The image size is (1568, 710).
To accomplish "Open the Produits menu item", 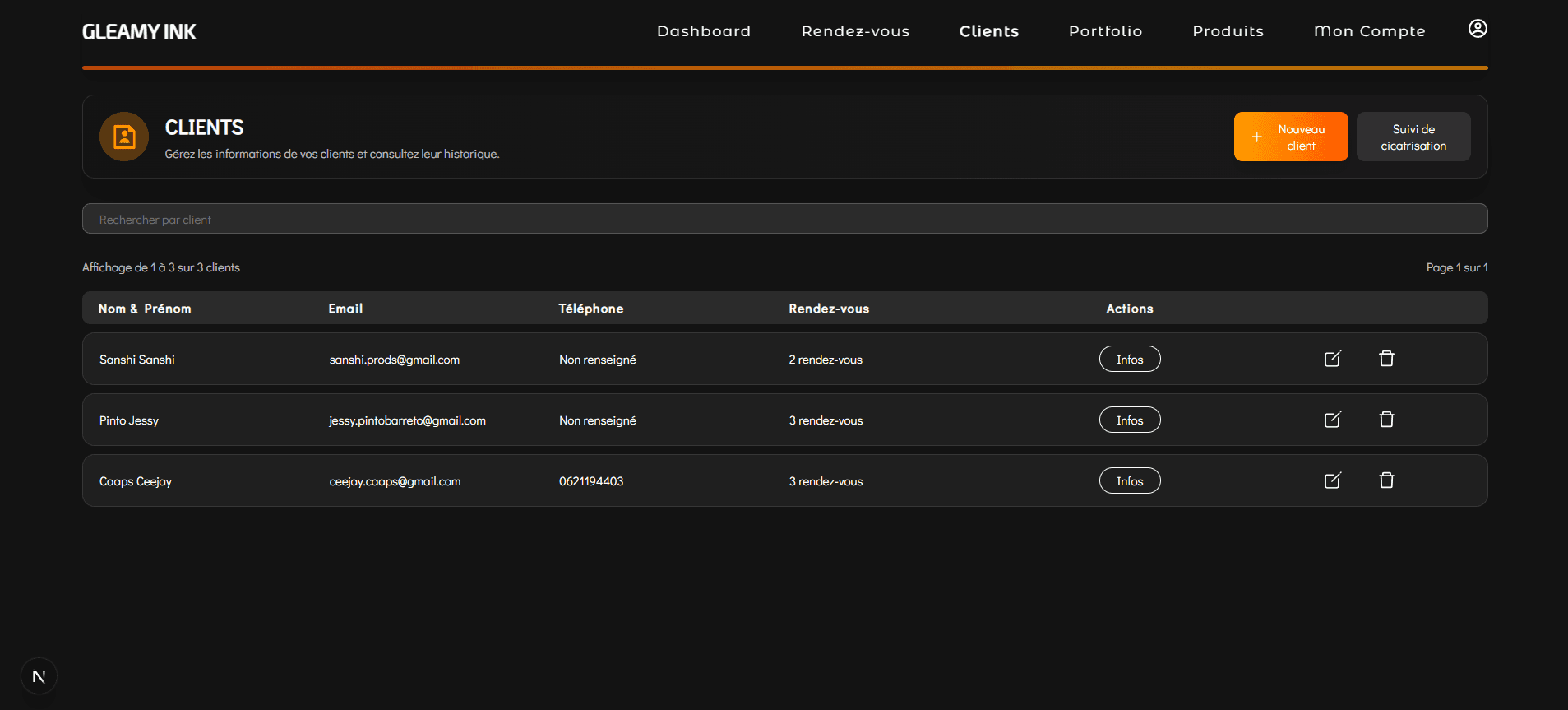I will pyautogui.click(x=1228, y=31).
